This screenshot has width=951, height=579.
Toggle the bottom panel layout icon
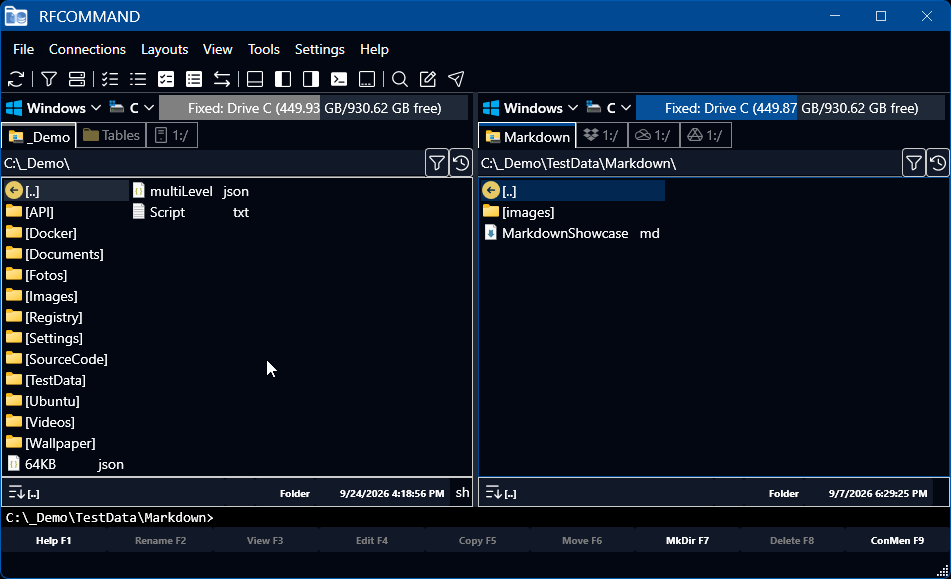[x=255, y=79]
